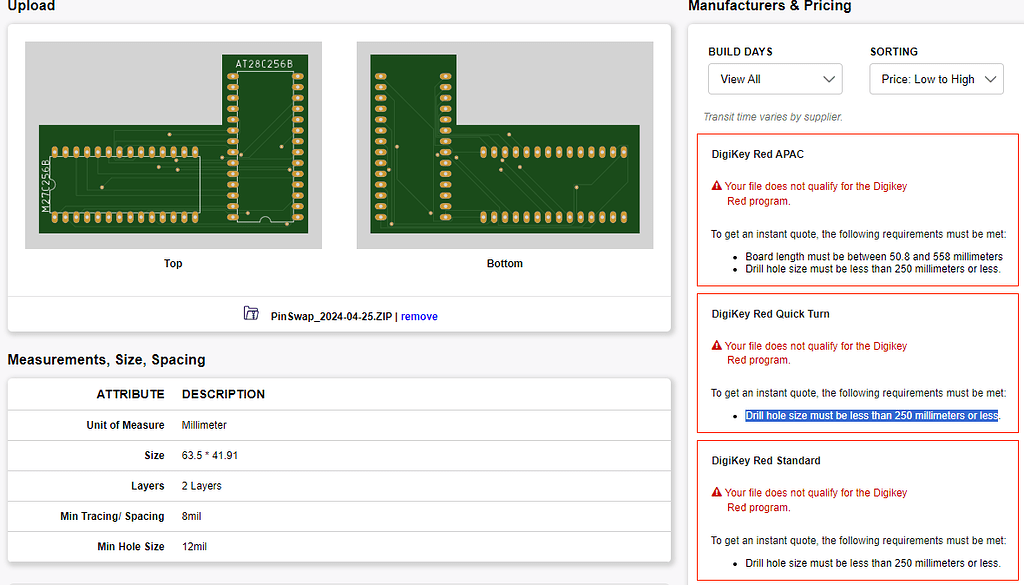Click the folder icon beside PinSwap ZIP
Viewport: 1024px width, 585px height.
(x=251, y=313)
